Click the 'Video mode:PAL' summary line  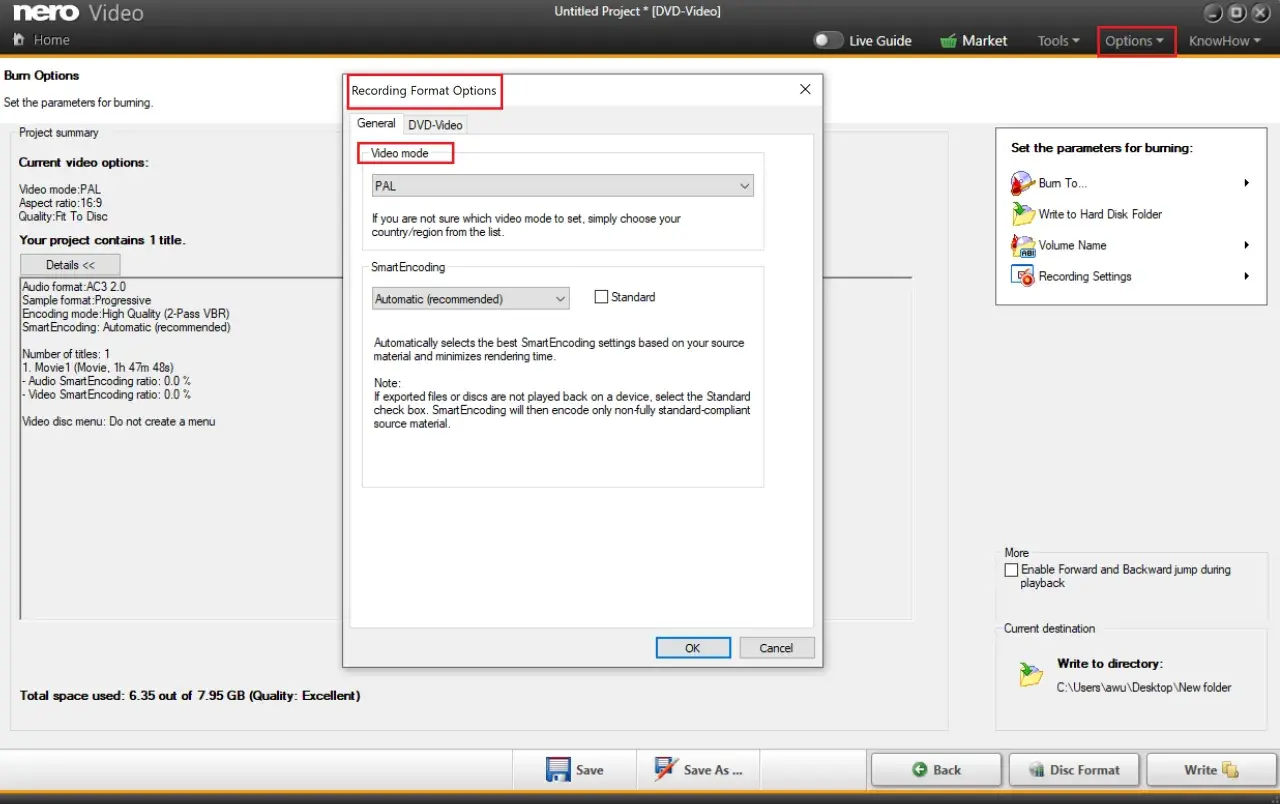60,189
